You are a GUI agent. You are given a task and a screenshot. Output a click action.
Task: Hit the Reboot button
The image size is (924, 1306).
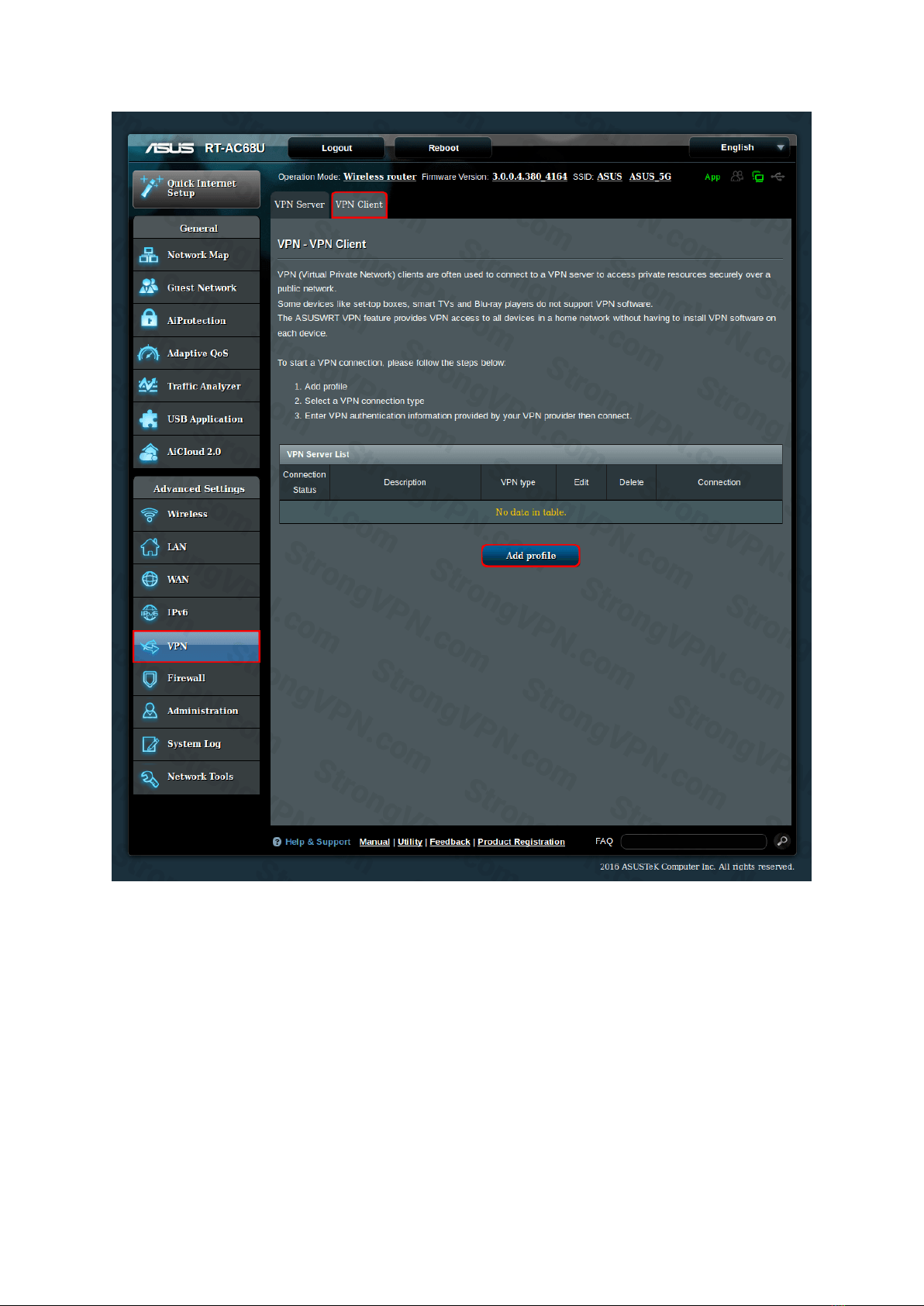click(x=443, y=147)
